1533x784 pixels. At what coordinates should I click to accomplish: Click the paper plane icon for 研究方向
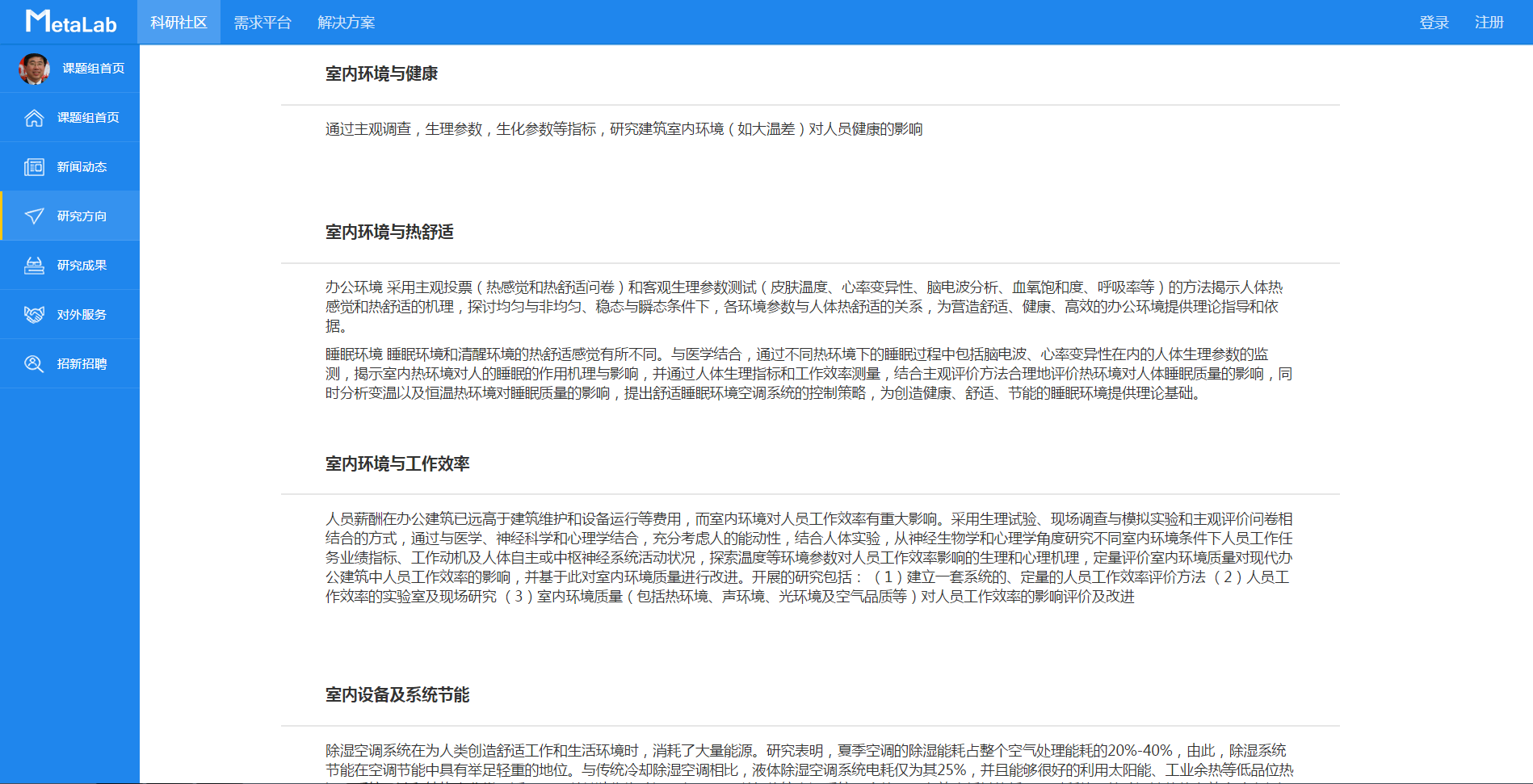[x=34, y=216]
